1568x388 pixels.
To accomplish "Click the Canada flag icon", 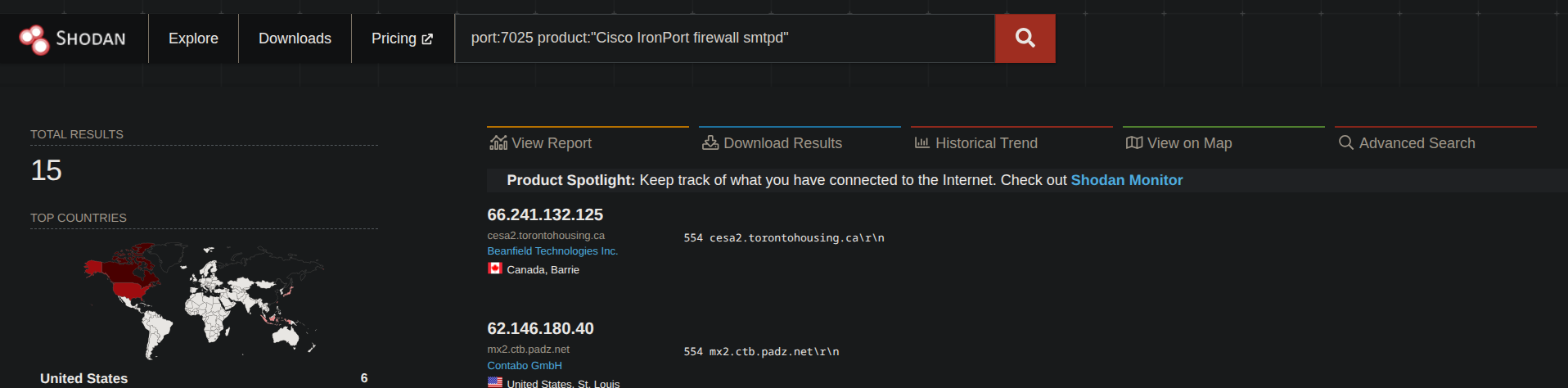I will click(495, 268).
